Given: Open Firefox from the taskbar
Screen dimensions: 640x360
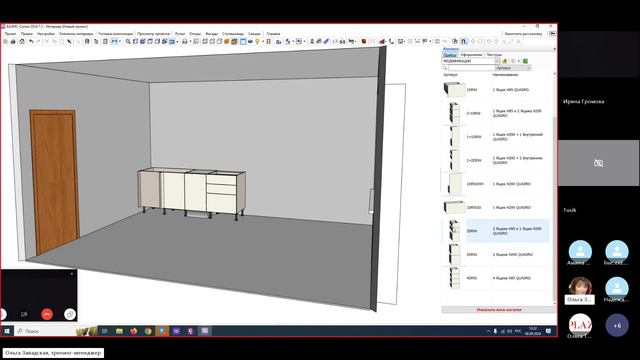Looking at the screenshot, I should pos(133,331).
